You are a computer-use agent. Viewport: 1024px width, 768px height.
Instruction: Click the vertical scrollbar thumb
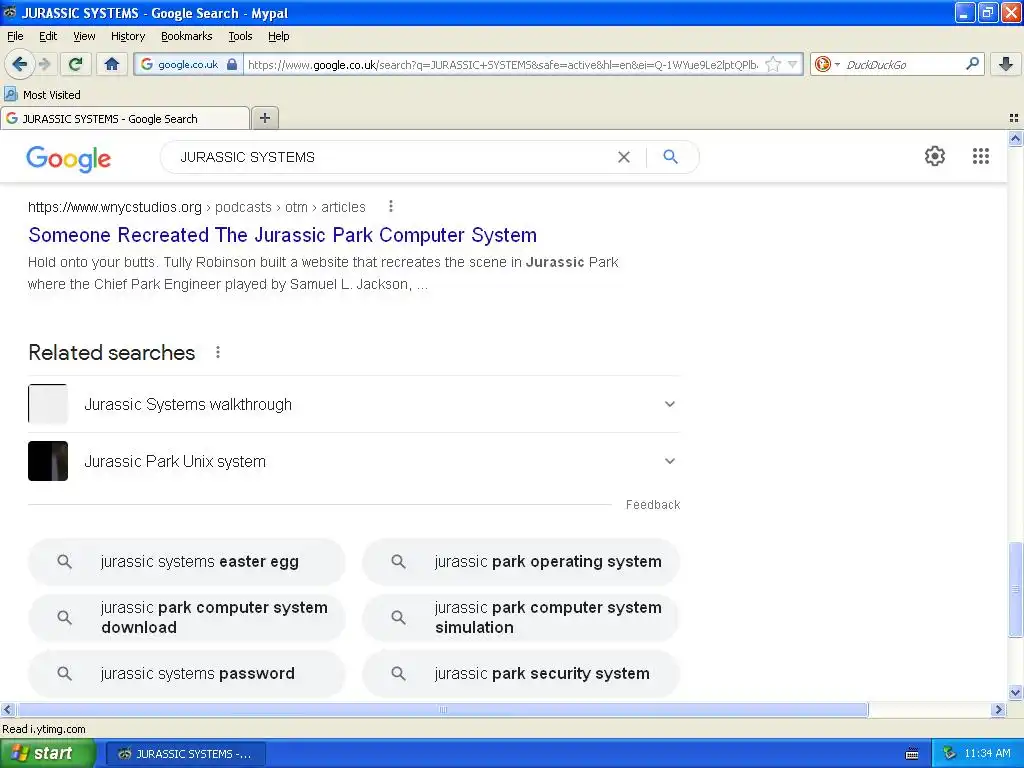pyautogui.click(x=1015, y=589)
